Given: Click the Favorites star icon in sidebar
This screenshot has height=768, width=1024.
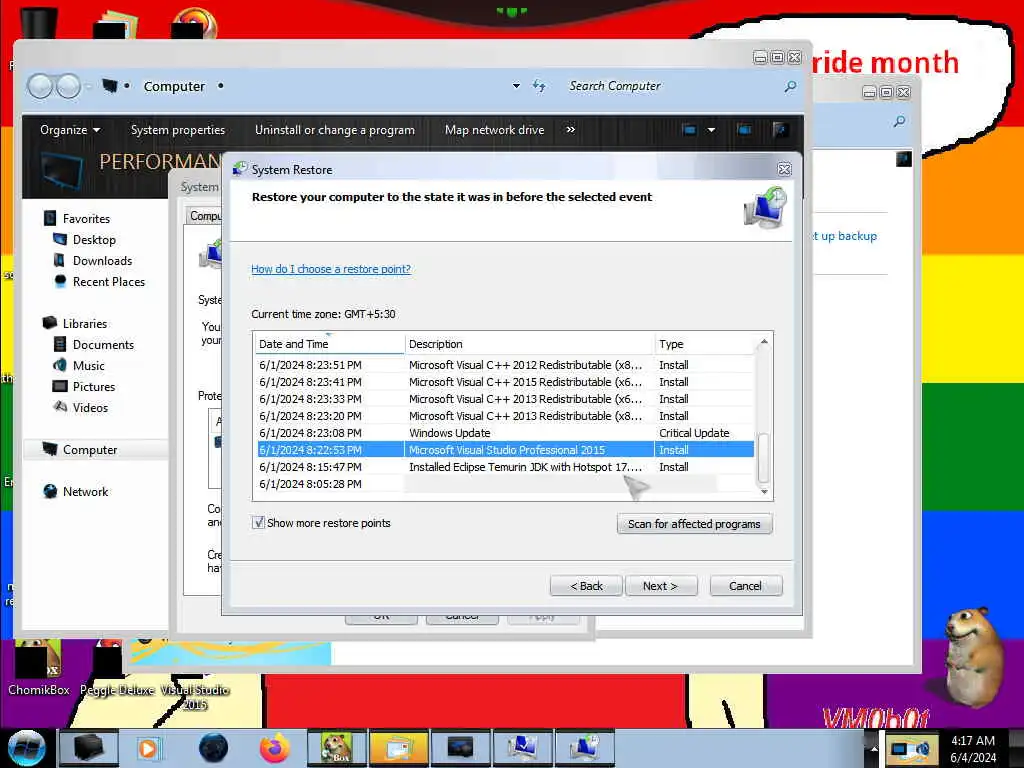Looking at the screenshot, I should pos(50,218).
